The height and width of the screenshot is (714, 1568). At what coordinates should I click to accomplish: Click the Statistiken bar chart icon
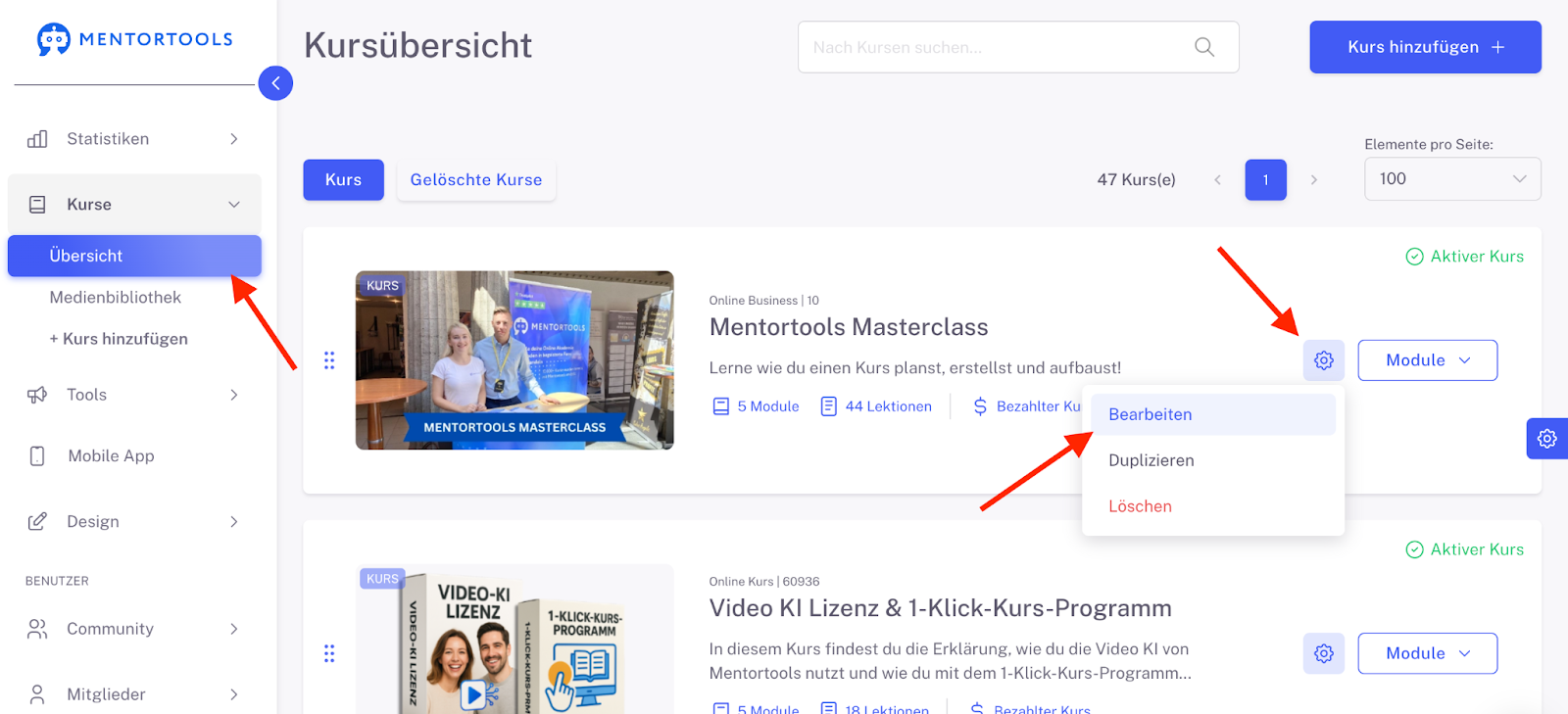click(37, 139)
